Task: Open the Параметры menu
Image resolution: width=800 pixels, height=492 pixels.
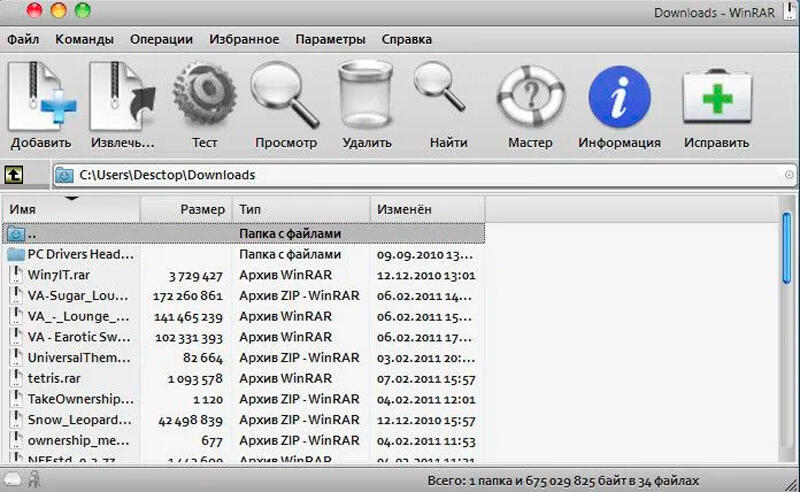Action: click(x=330, y=39)
